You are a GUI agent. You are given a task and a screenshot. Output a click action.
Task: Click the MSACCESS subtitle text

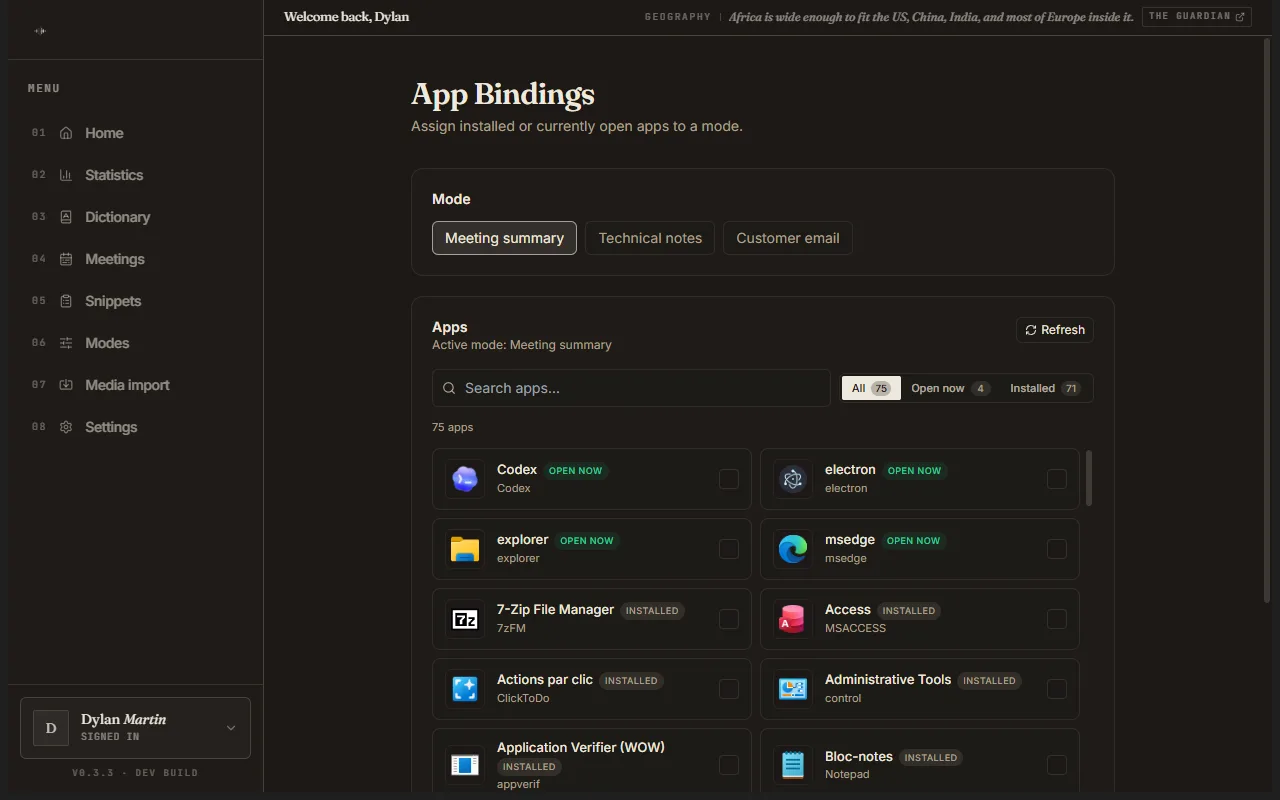[855, 628]
